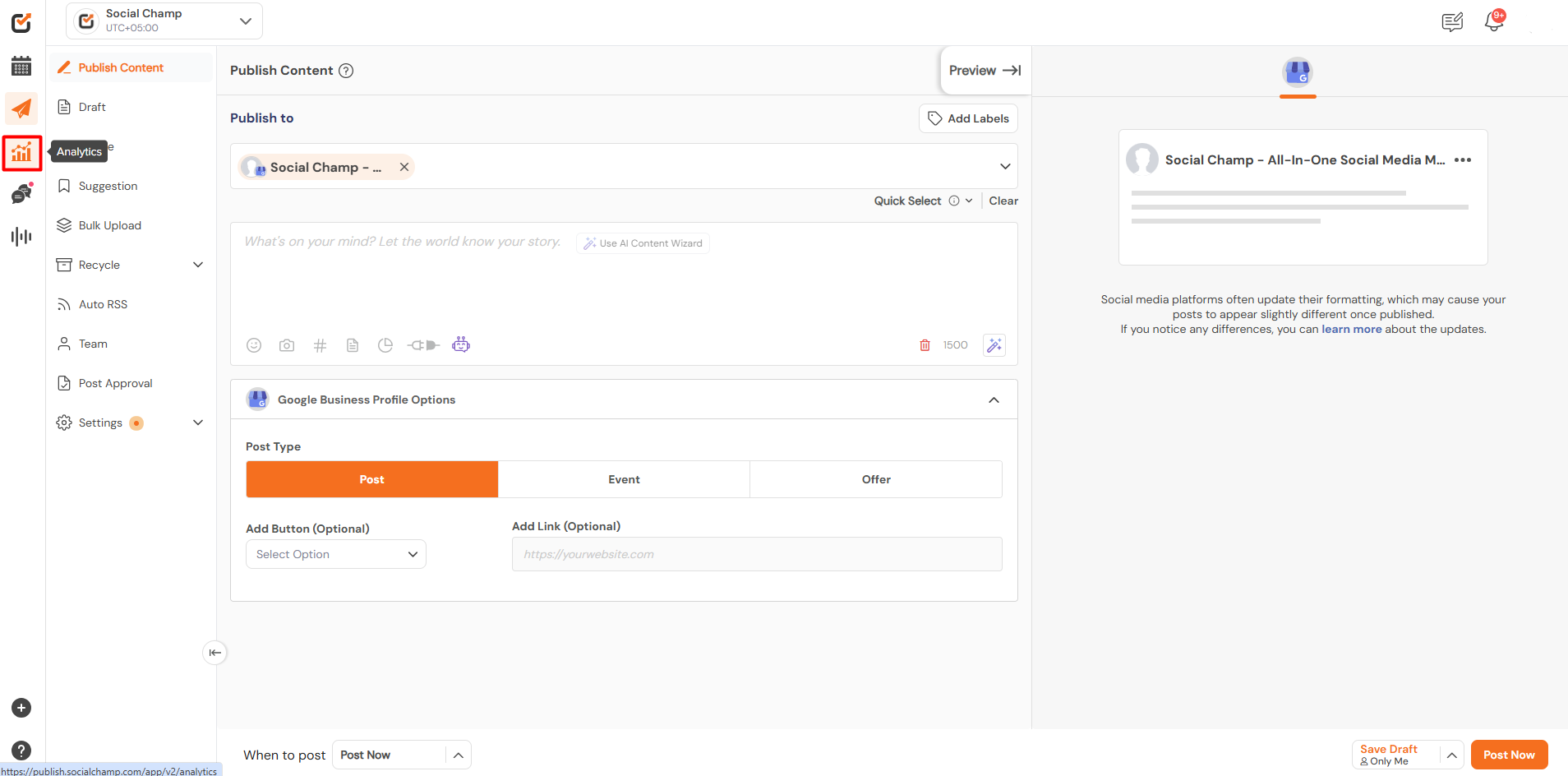Click Use AI Content Wizard

pyautogui.click(x=643, y=243)
